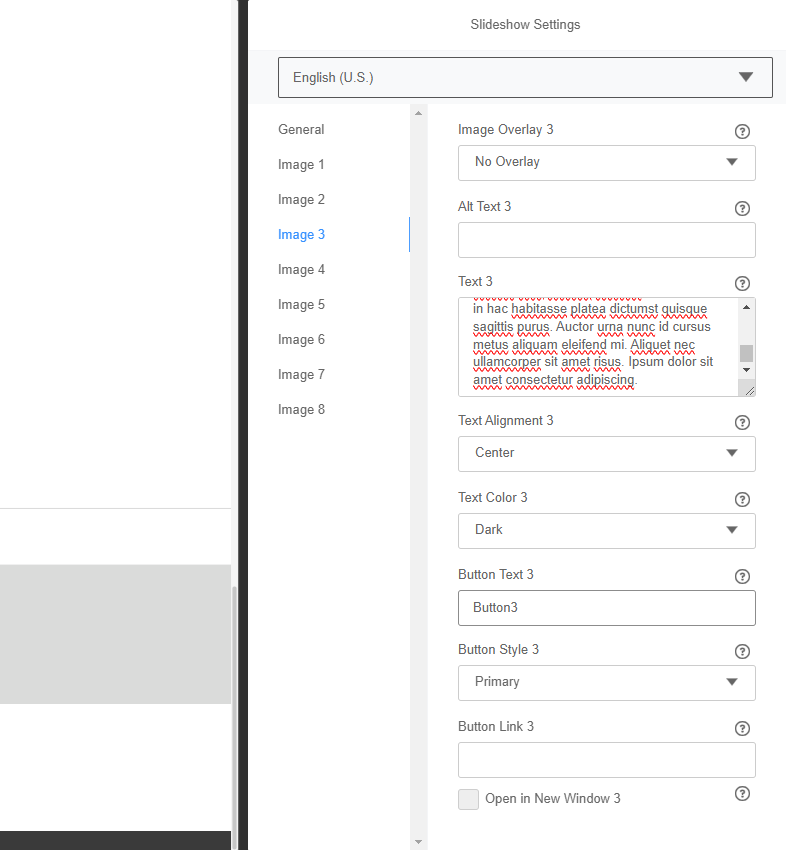This screenshot has width=786, height=850.
Task: Open help for Text Alignment 3
Action: point(742,422)
